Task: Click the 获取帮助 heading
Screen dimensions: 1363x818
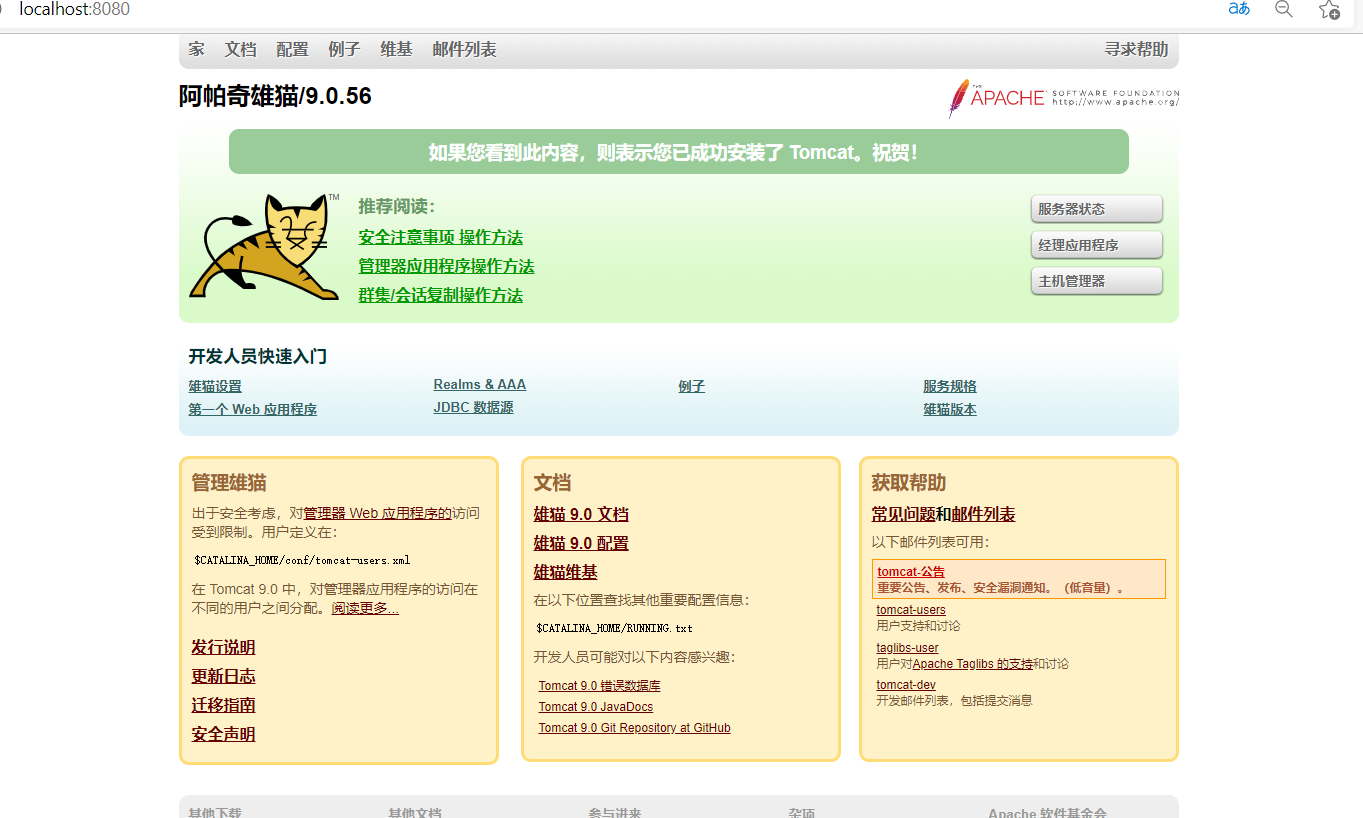Action: pos(908,483)
